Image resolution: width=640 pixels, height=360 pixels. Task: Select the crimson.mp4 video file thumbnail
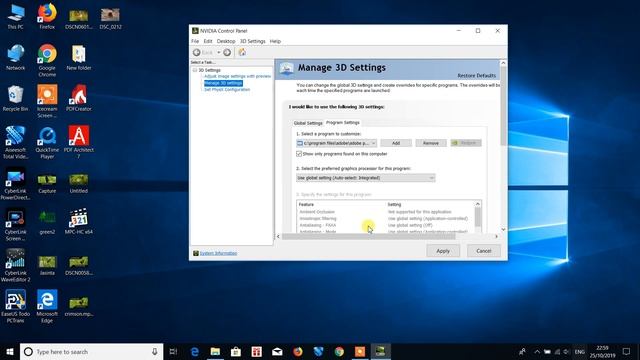[79, 306]
